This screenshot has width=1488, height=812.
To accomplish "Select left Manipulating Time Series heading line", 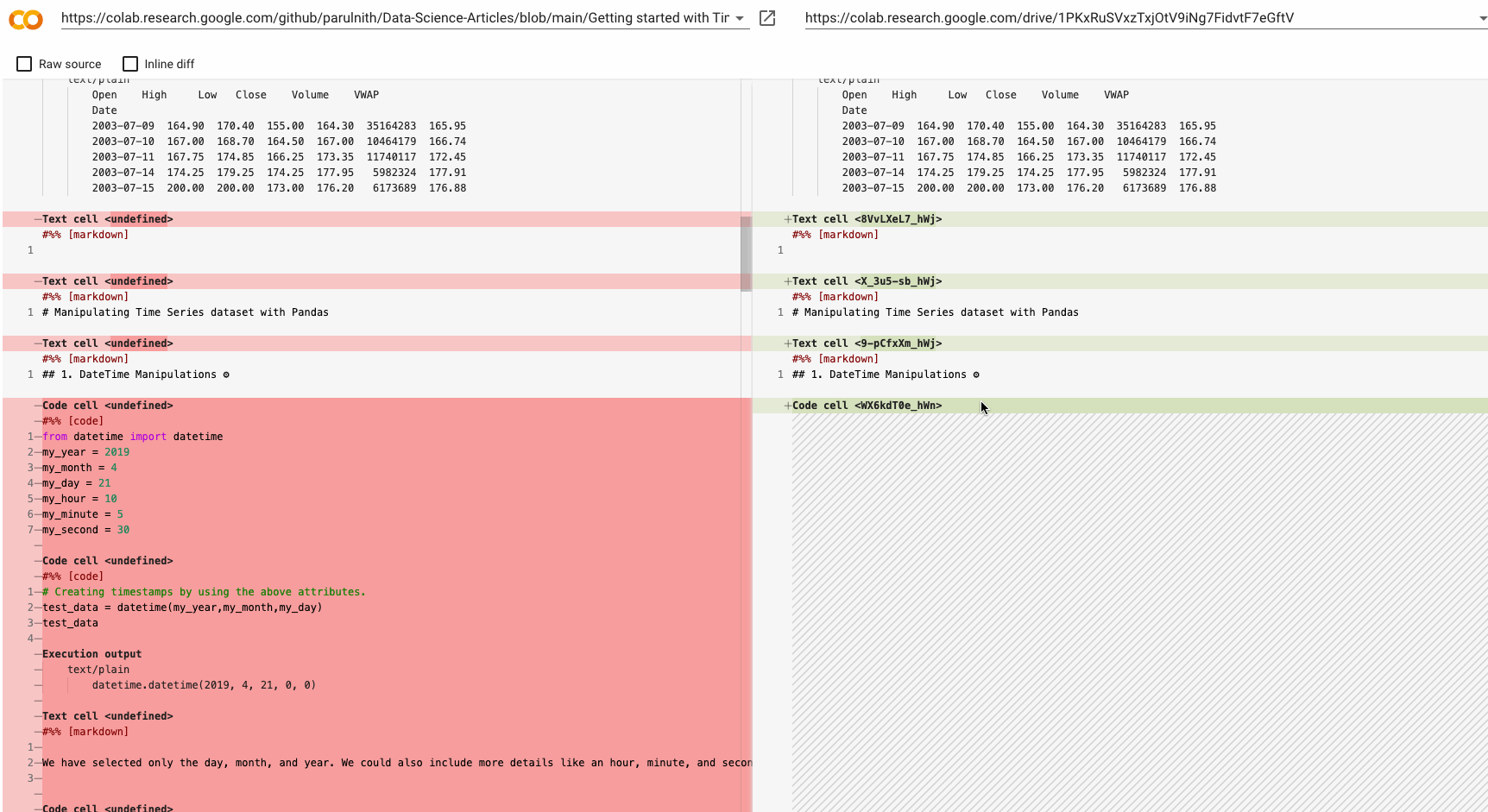I will point(186,312).
